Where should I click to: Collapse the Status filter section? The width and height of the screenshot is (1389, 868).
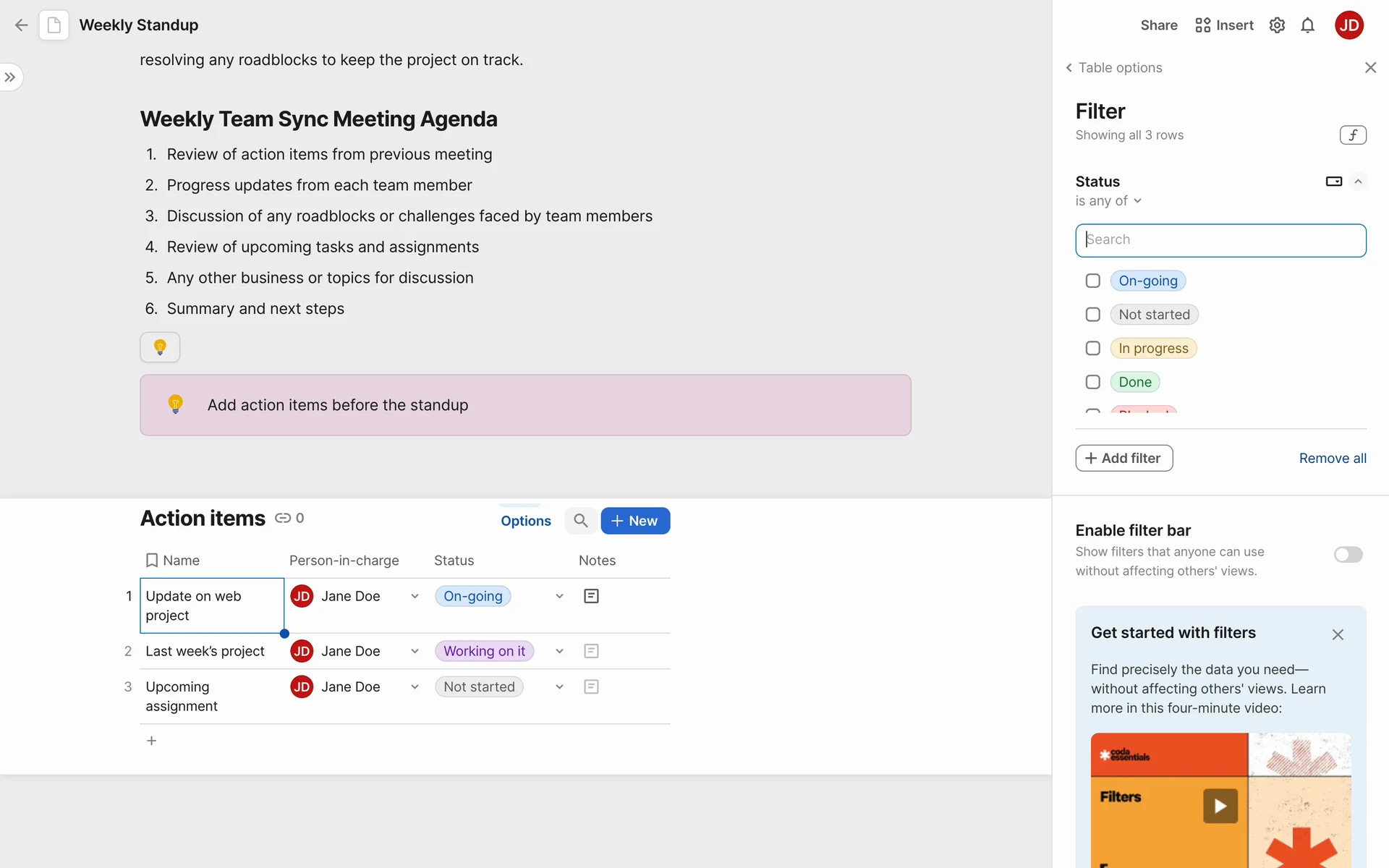(1358, 182)
